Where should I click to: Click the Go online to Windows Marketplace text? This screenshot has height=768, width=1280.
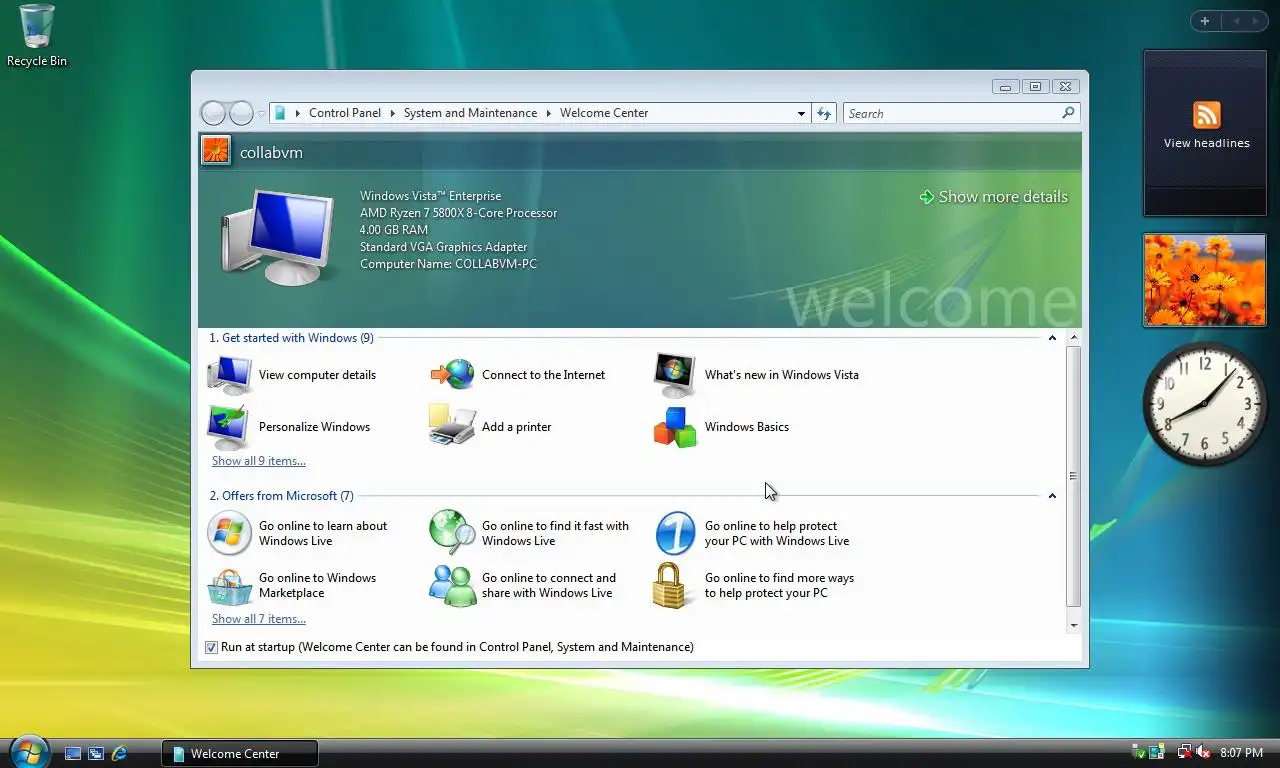[x=317, y=585]
